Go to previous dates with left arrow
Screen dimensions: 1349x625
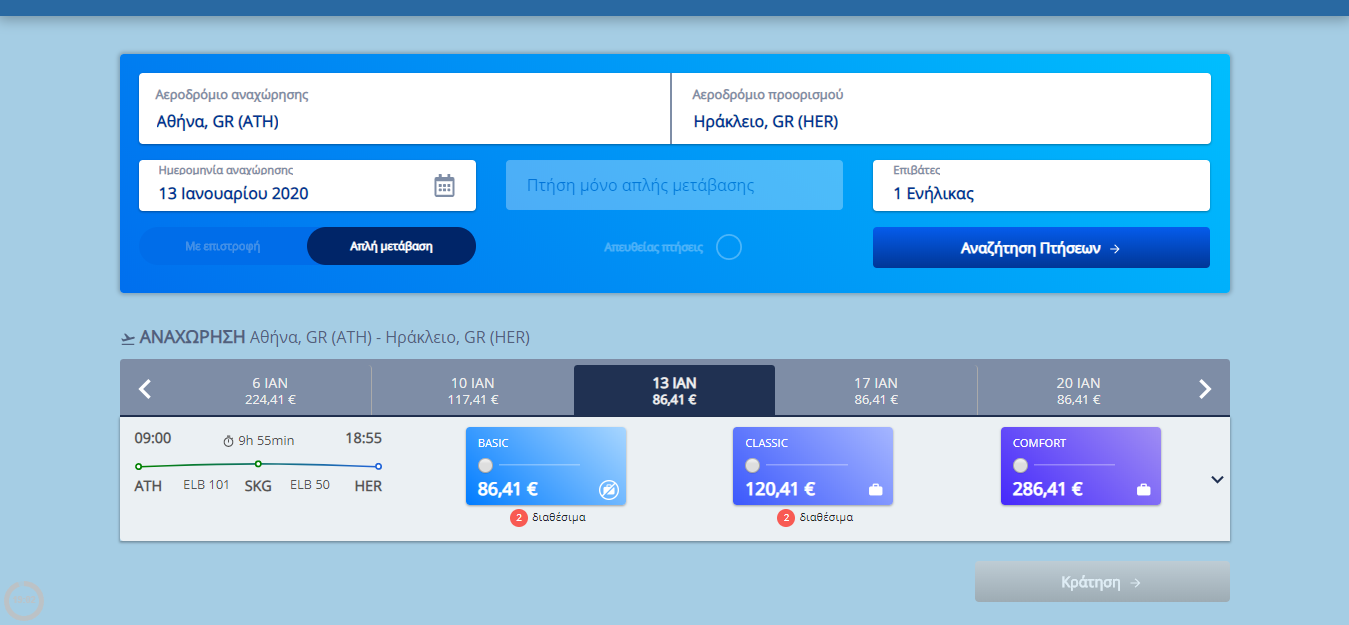pos(145,389)
